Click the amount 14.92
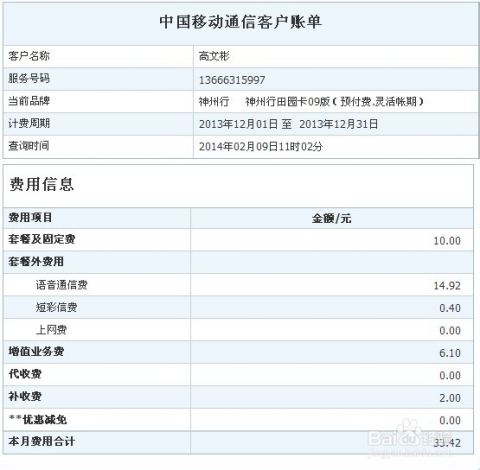This screenshot has height=470, width=480. [447, 286]
